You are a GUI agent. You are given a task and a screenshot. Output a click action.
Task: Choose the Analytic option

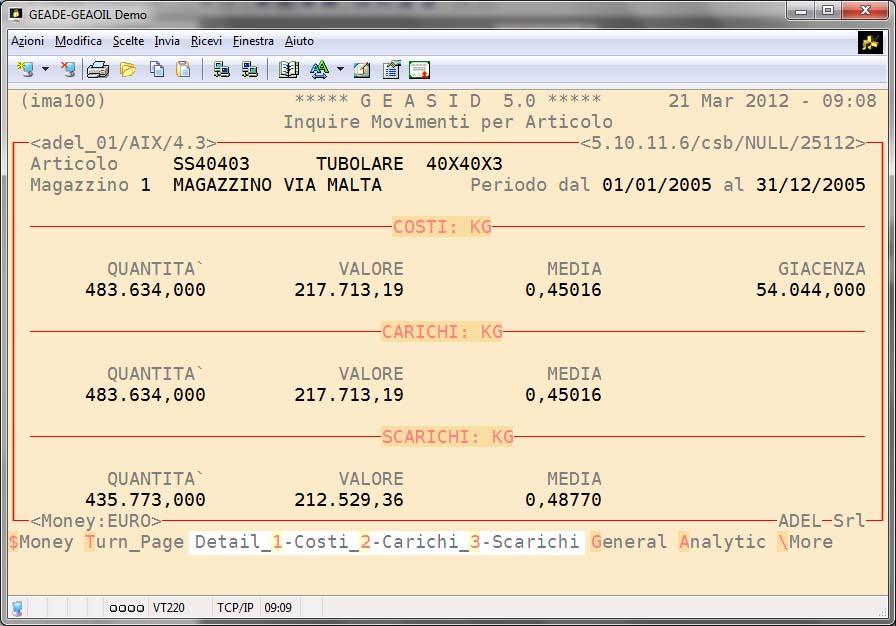(722, 542)
